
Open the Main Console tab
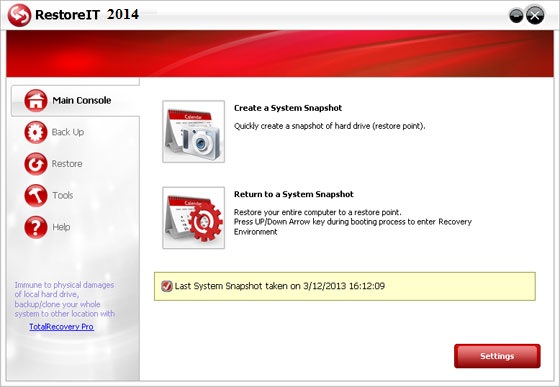pyautogui.click(x=75, y=101)
